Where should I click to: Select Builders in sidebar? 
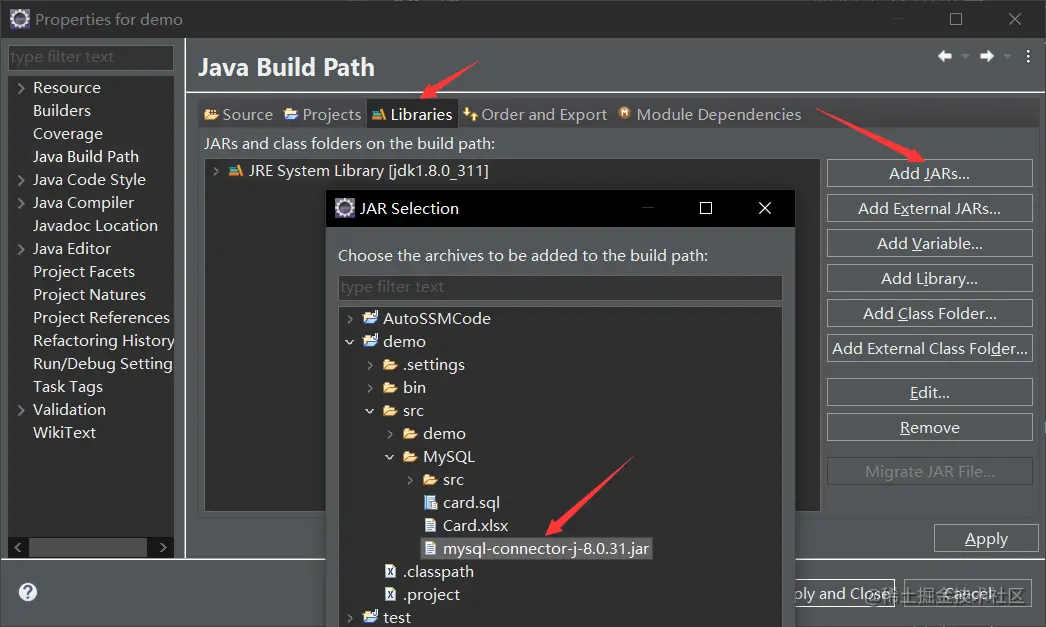(62, 111)
